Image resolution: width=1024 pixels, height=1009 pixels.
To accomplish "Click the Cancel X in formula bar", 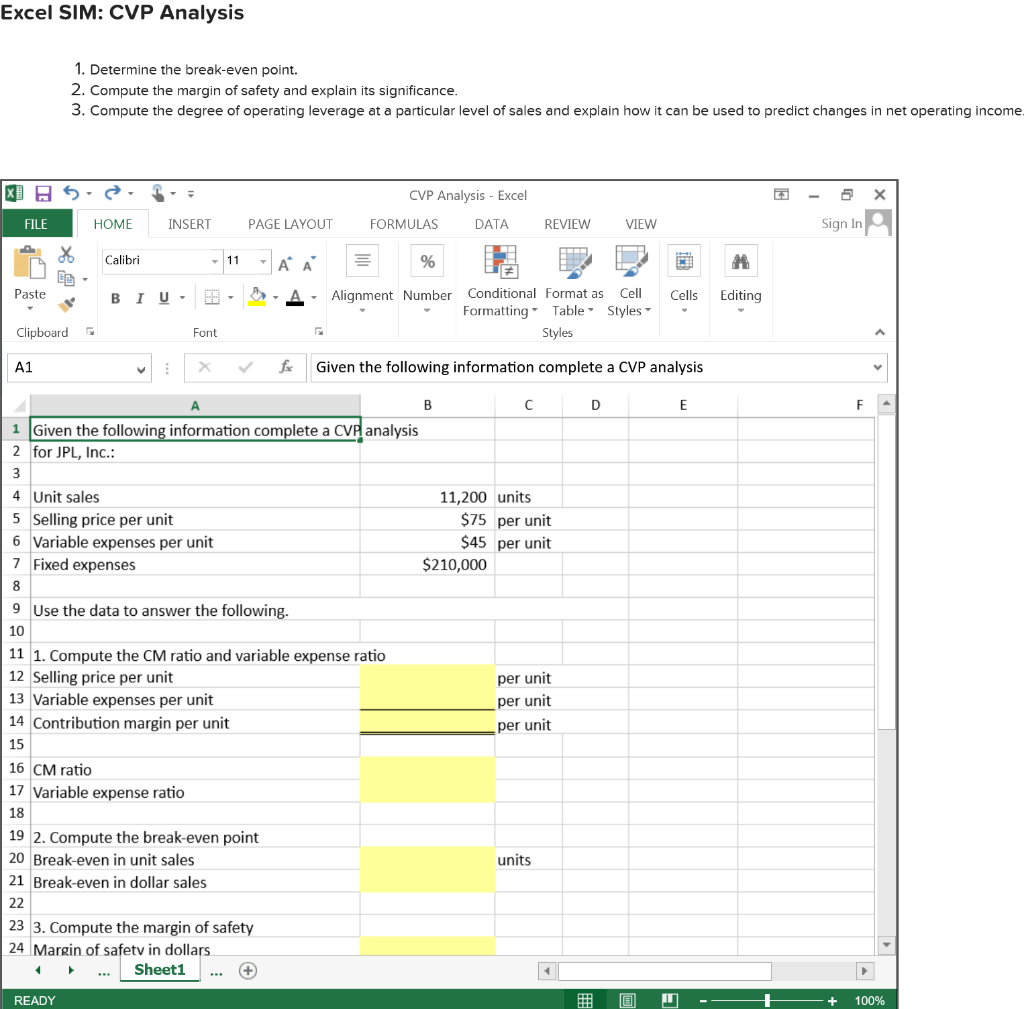I will click(x=204, y=367).
